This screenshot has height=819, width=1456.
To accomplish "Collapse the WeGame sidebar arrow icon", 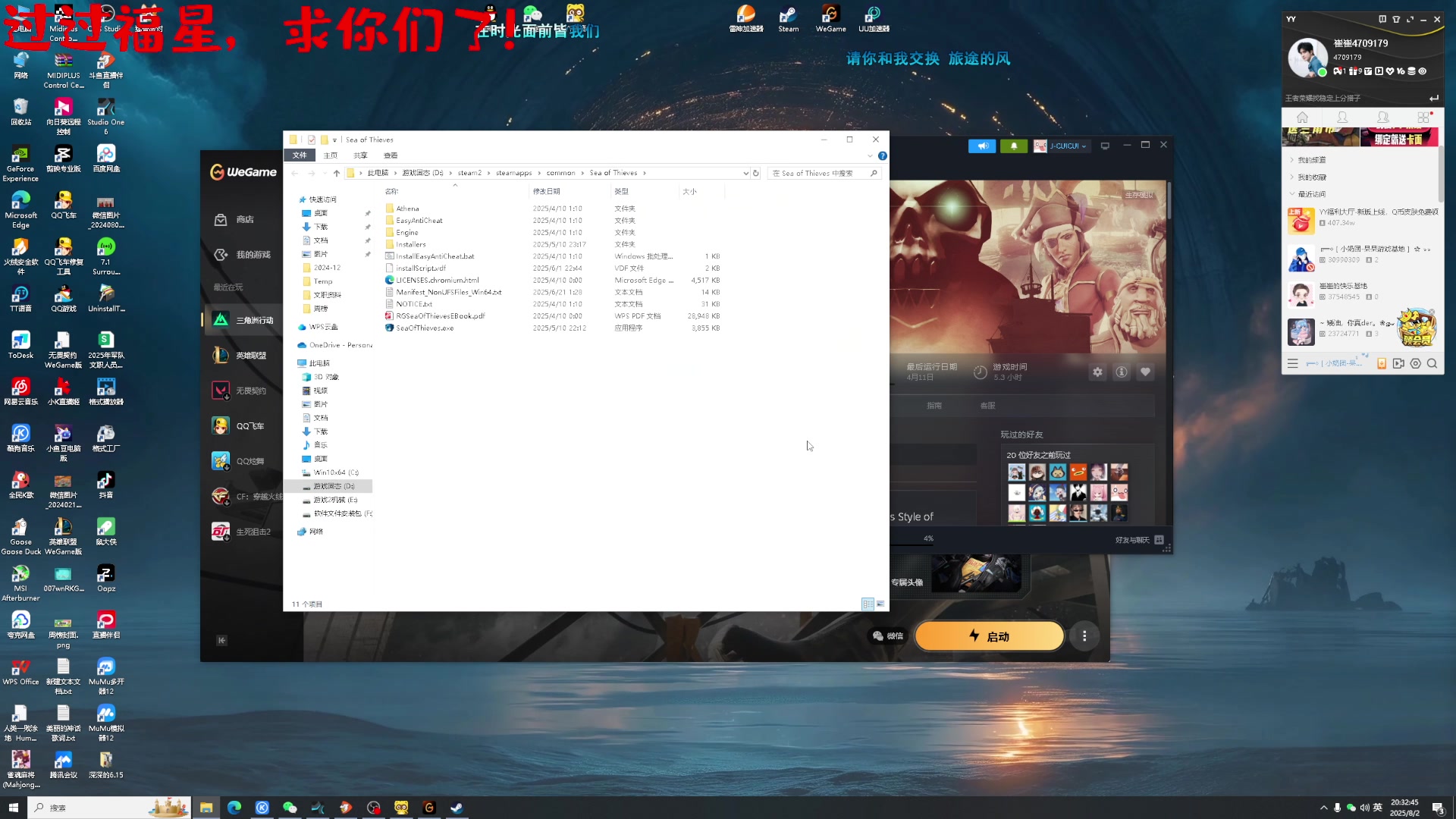I will click(221, 641).
